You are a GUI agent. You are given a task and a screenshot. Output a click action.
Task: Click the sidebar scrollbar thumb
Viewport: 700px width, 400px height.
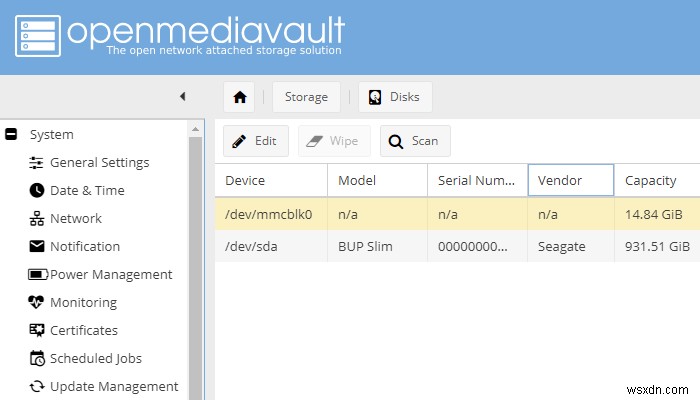(x=196, y=268)
